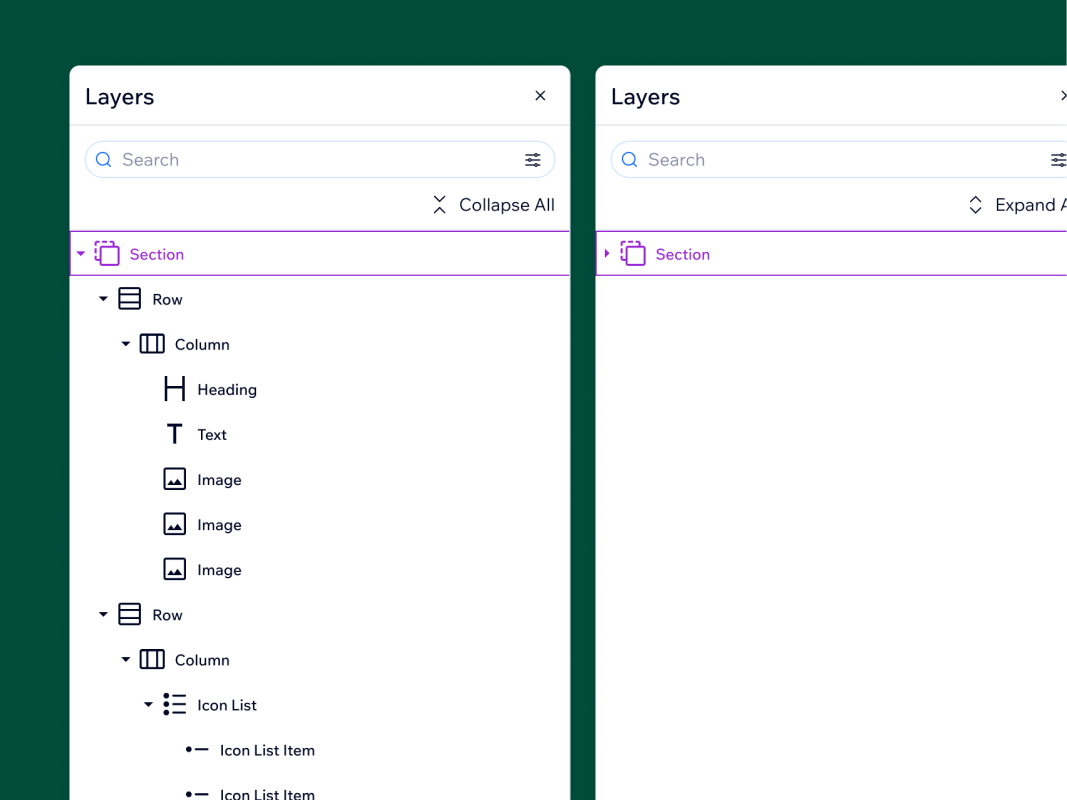This screenshot has width=1067, height=800.
Task: Click the Text layer icon
Action: (174, 434)
